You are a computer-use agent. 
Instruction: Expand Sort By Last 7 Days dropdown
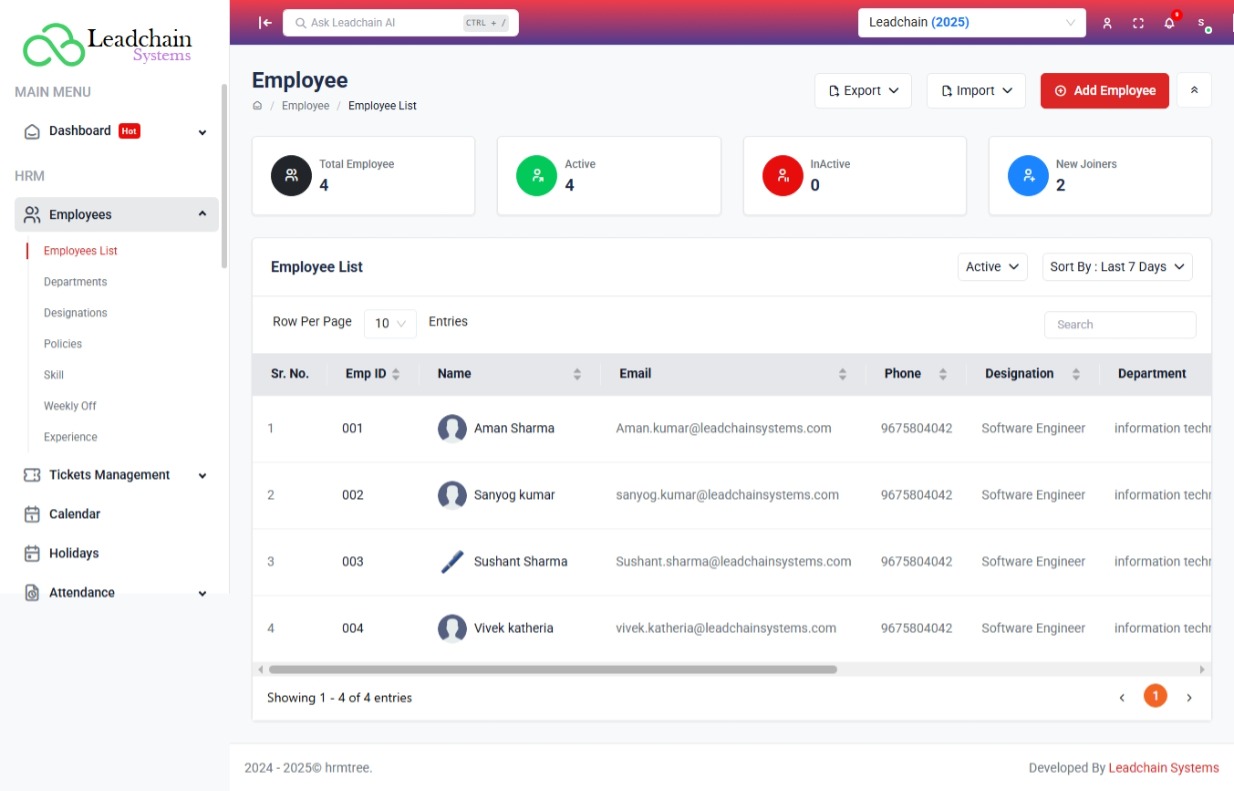click(1117, 267)
